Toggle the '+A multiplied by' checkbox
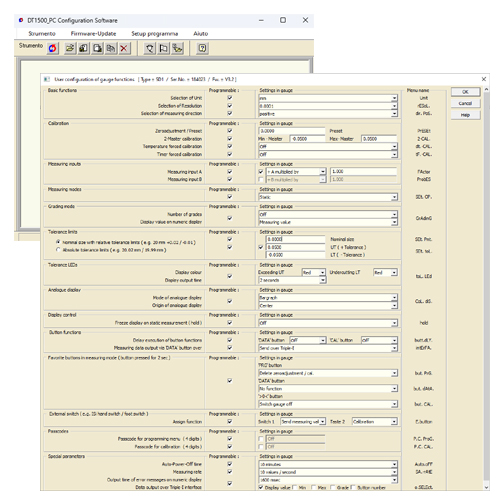 [x=261, y=172]
